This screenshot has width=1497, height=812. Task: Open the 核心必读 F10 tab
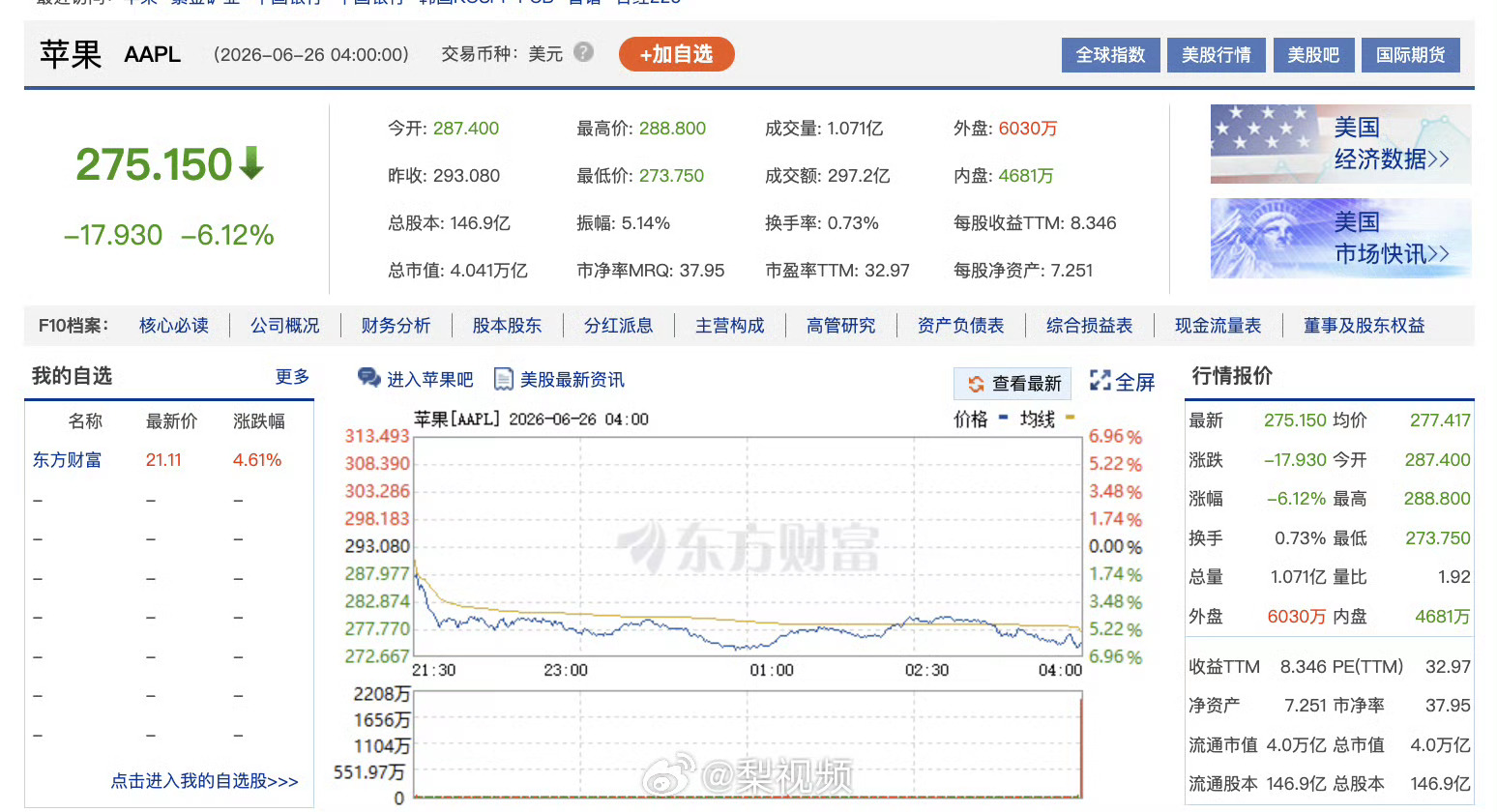174,326
